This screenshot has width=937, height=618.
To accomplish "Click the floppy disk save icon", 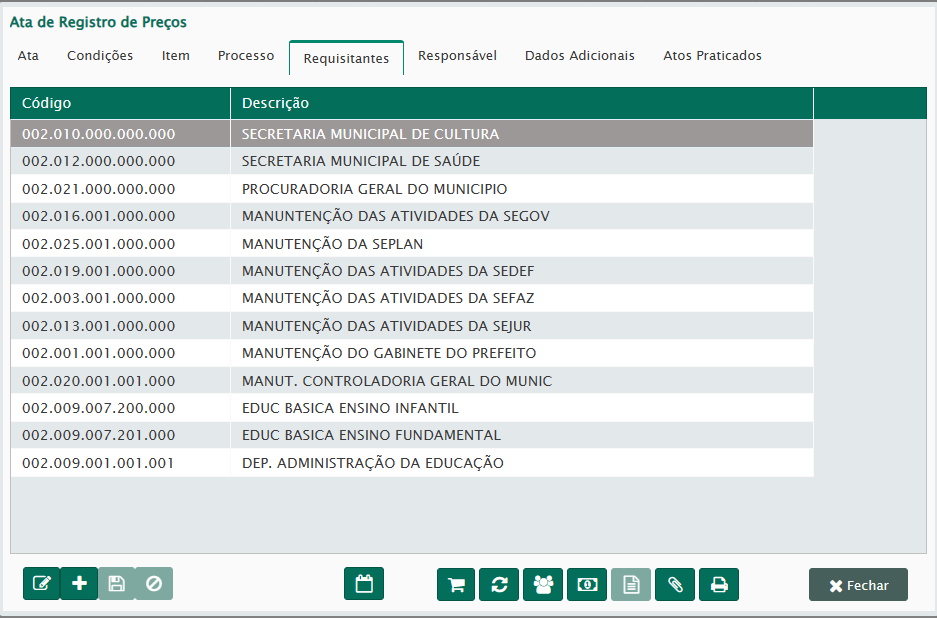I will click(x=117, y=584).
